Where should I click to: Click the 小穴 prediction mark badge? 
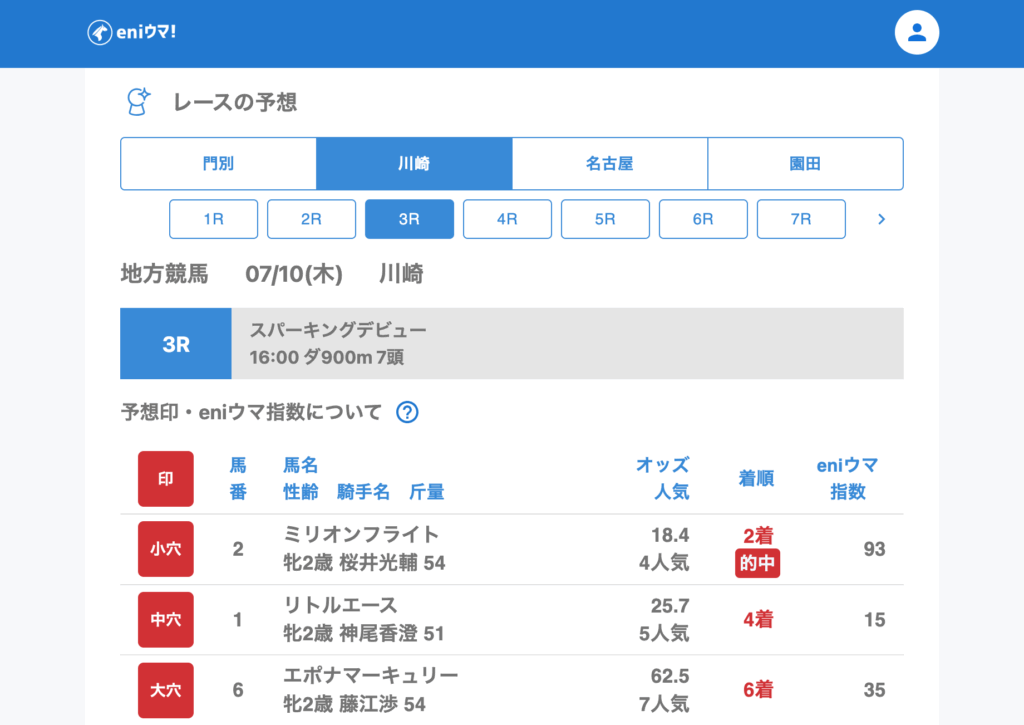(166, 549)
